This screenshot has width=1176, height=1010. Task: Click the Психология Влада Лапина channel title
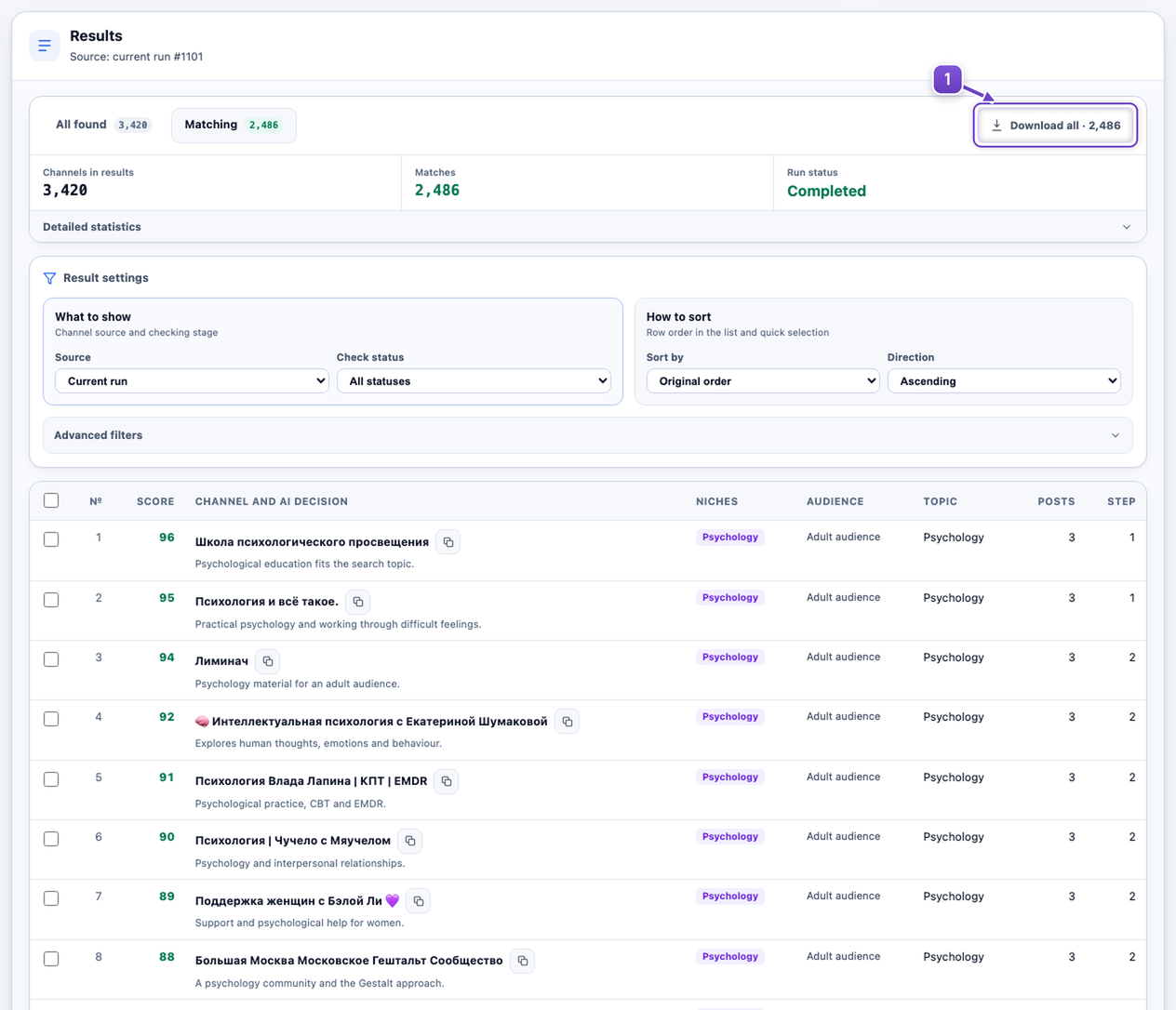(x=312, y=781)
